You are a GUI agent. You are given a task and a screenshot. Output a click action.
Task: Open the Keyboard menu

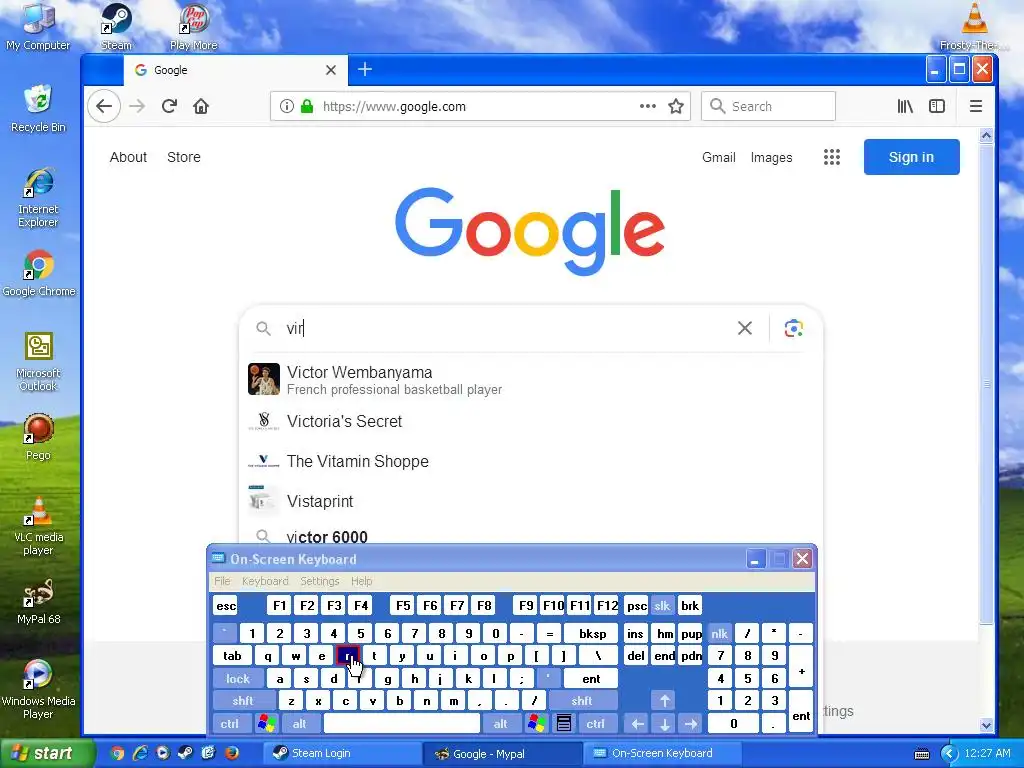(x=264, y=581)
